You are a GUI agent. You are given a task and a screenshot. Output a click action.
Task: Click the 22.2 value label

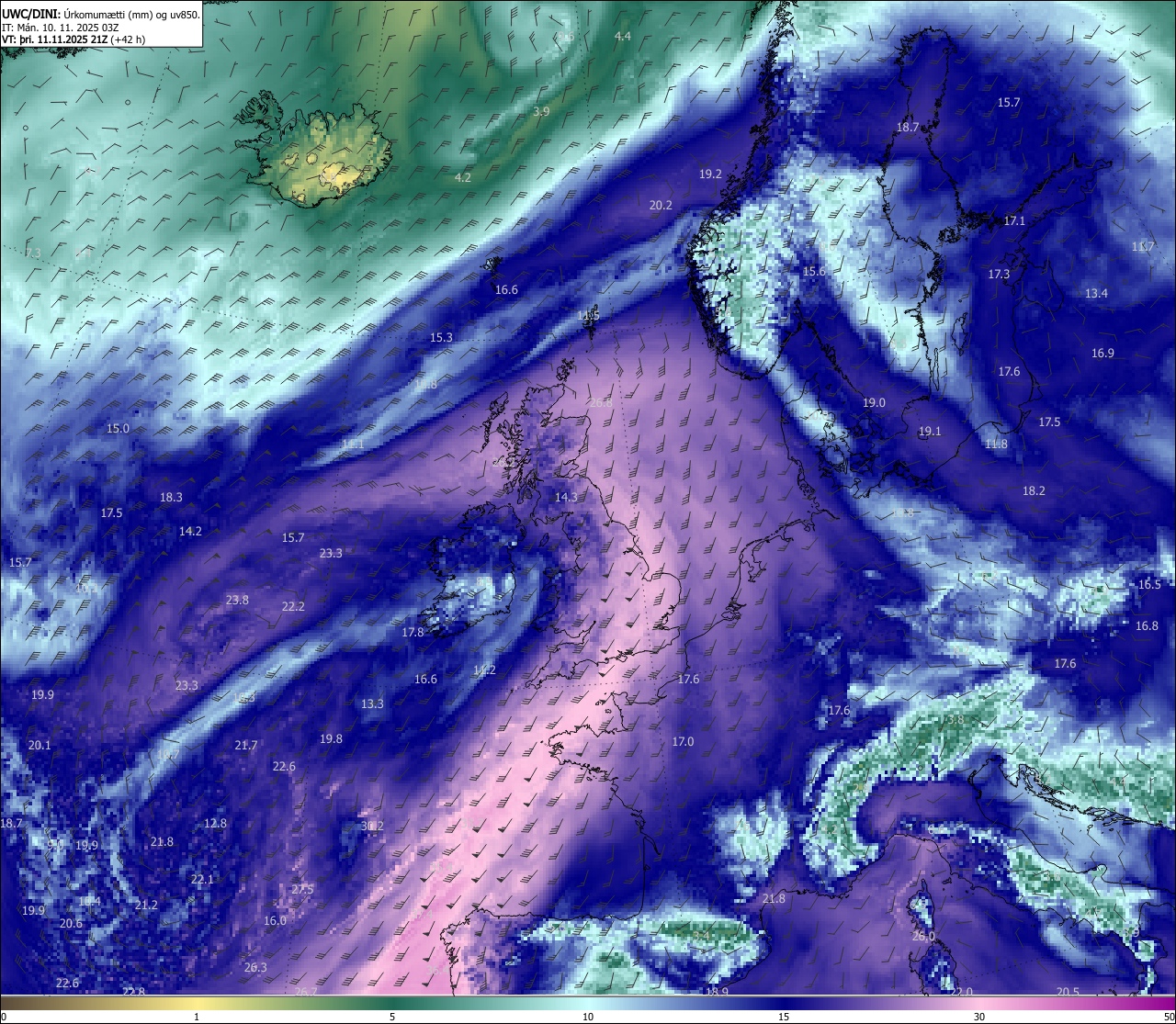pos(293,606)
